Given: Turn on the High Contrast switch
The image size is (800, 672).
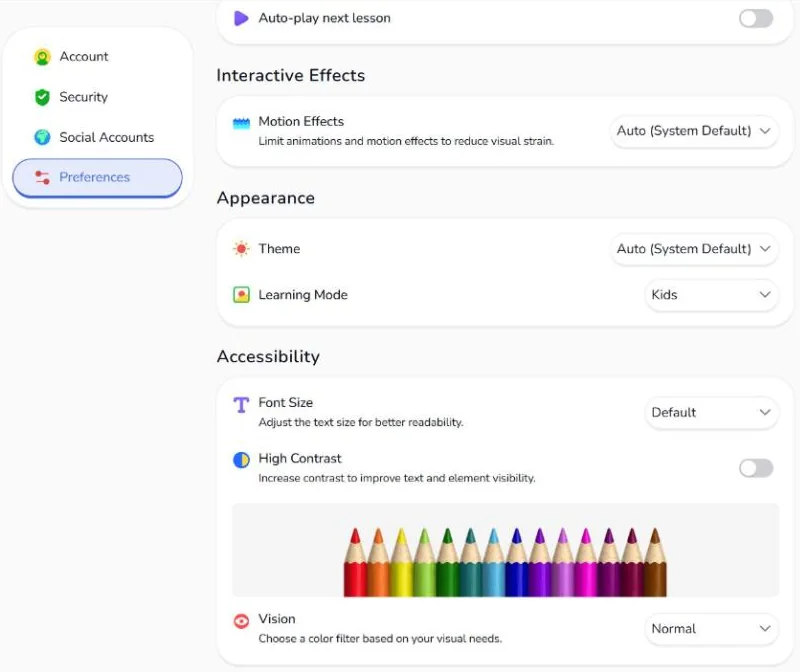Looking at the screenshot, I should pyautogui.click(x=756, y=468).
